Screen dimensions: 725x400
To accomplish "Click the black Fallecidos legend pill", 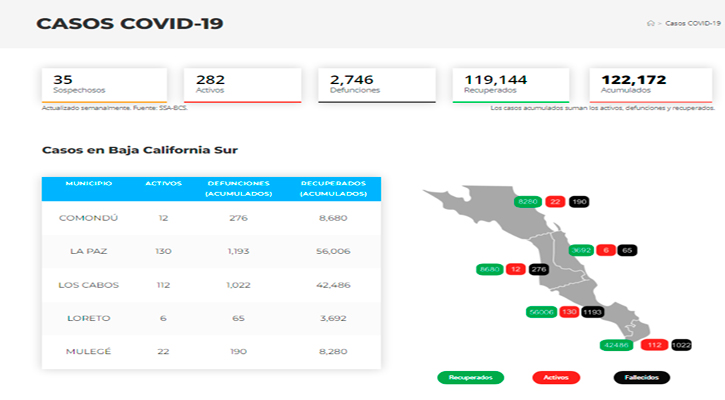I will coord(642,378).
